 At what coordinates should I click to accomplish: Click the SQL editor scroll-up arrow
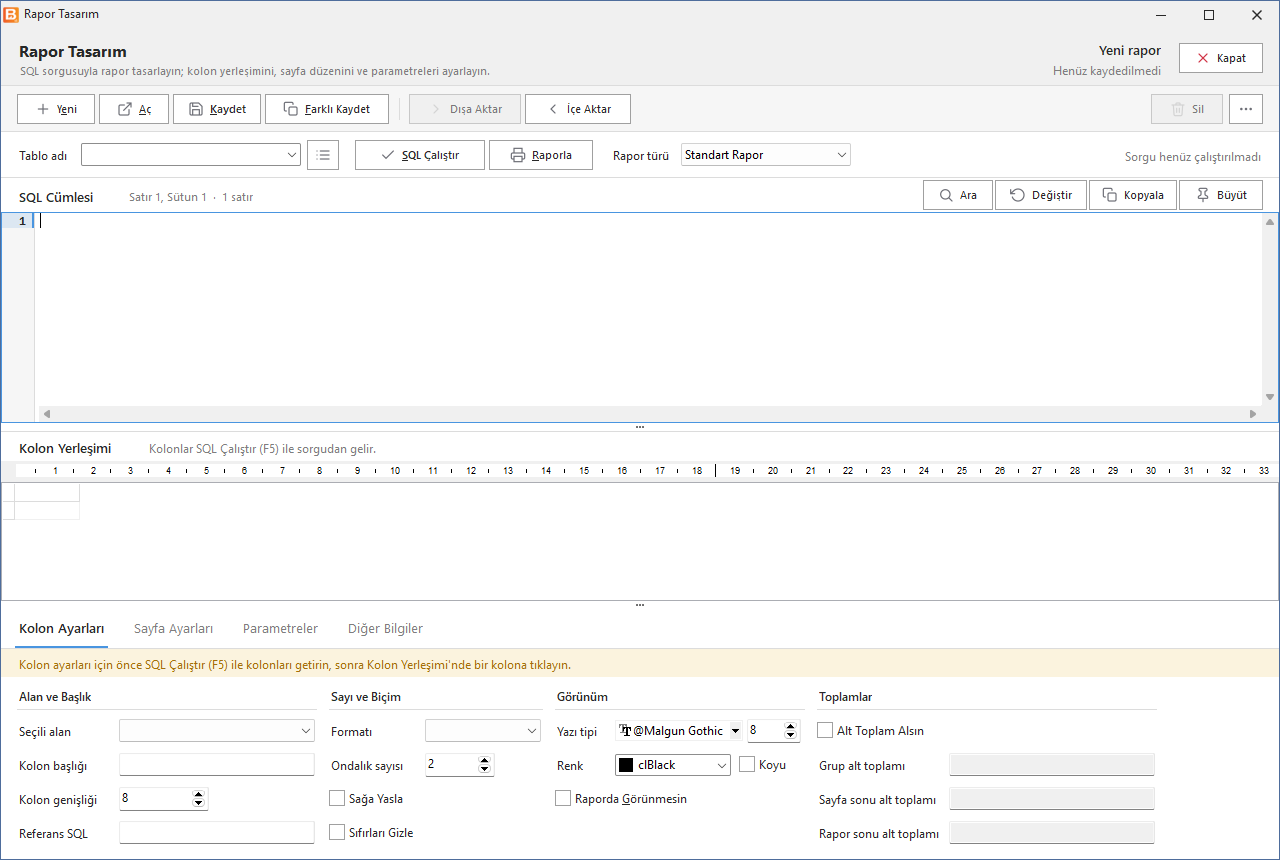click(1270, 222)
